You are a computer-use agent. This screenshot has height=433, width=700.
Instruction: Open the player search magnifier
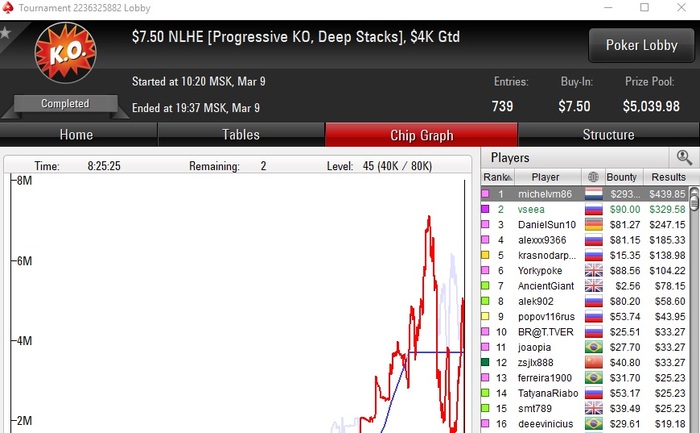[684, 158]
